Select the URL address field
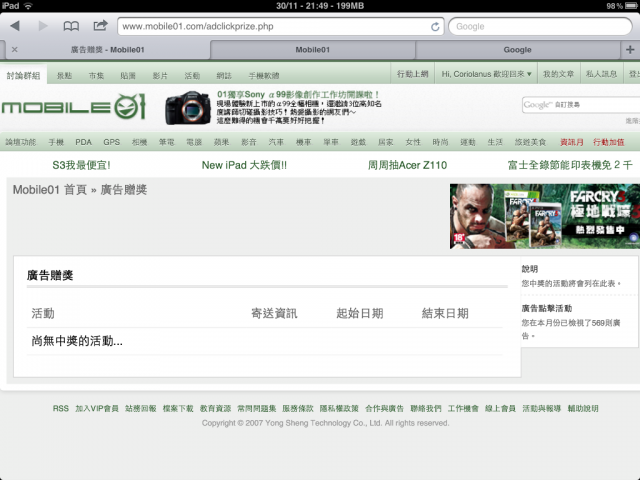This screenshot has width=640, height=480. coord(280,27)
